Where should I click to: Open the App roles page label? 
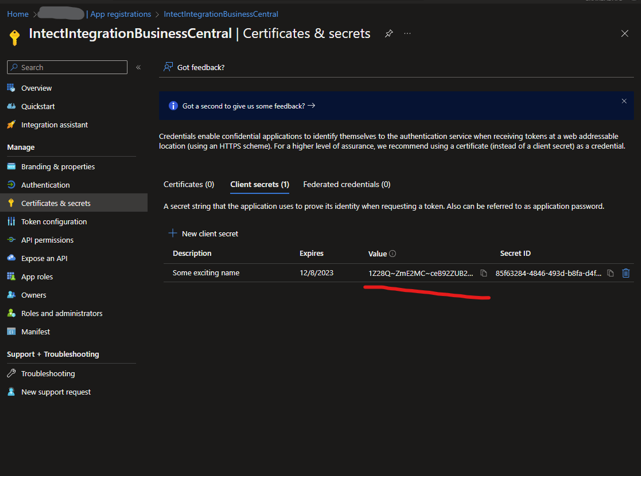(37, 277)
